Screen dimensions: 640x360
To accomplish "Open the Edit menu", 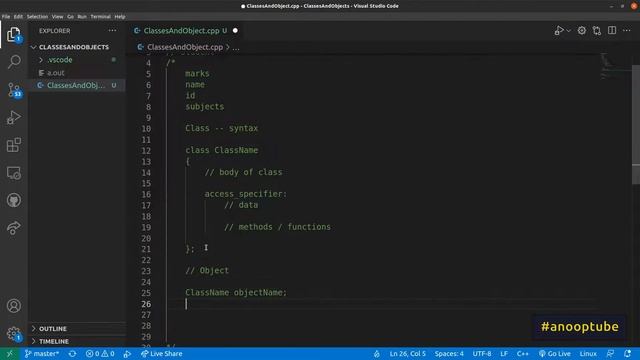I will click(18, 17).
